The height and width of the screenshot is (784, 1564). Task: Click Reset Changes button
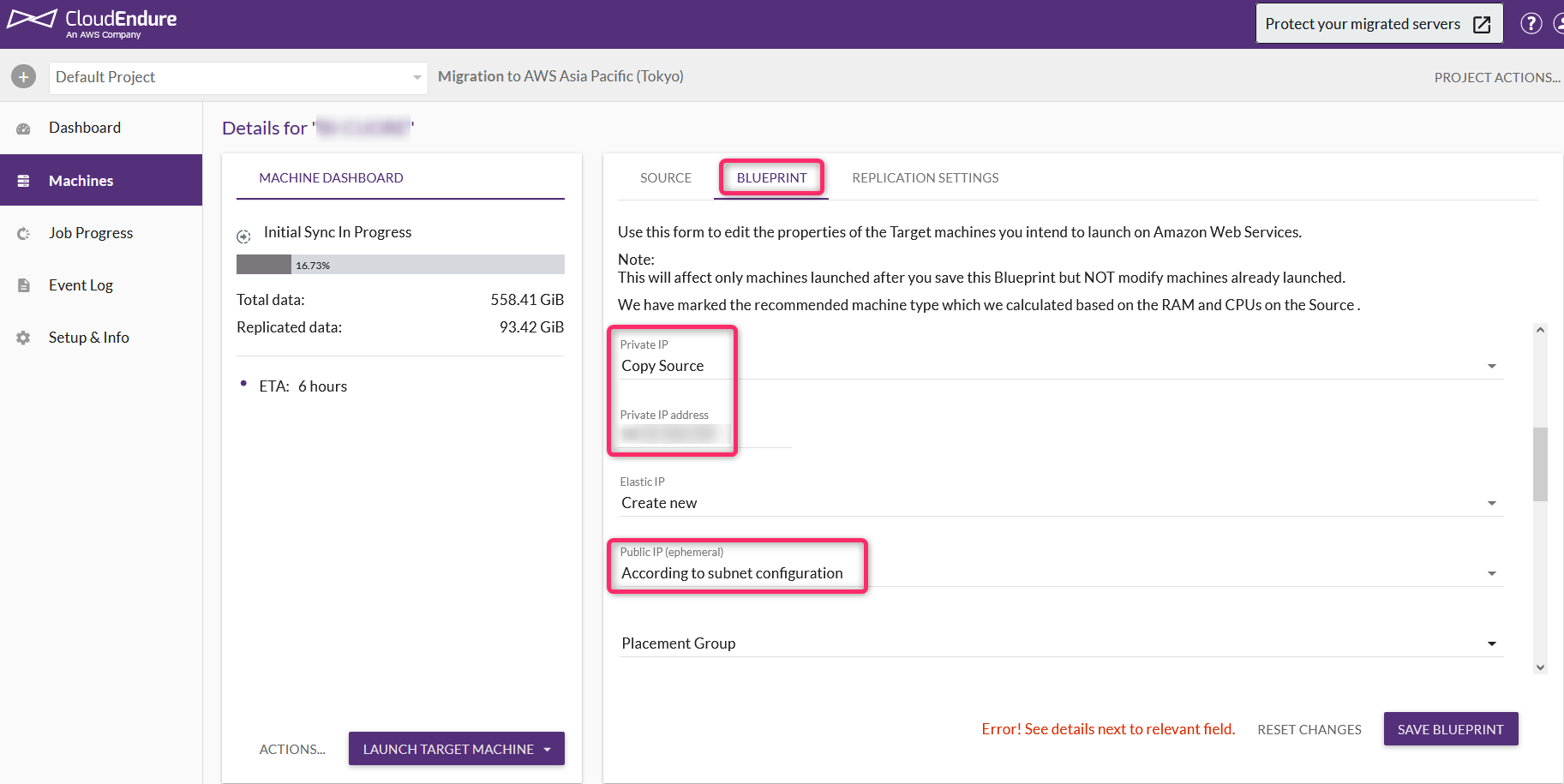click(1309, 729)
